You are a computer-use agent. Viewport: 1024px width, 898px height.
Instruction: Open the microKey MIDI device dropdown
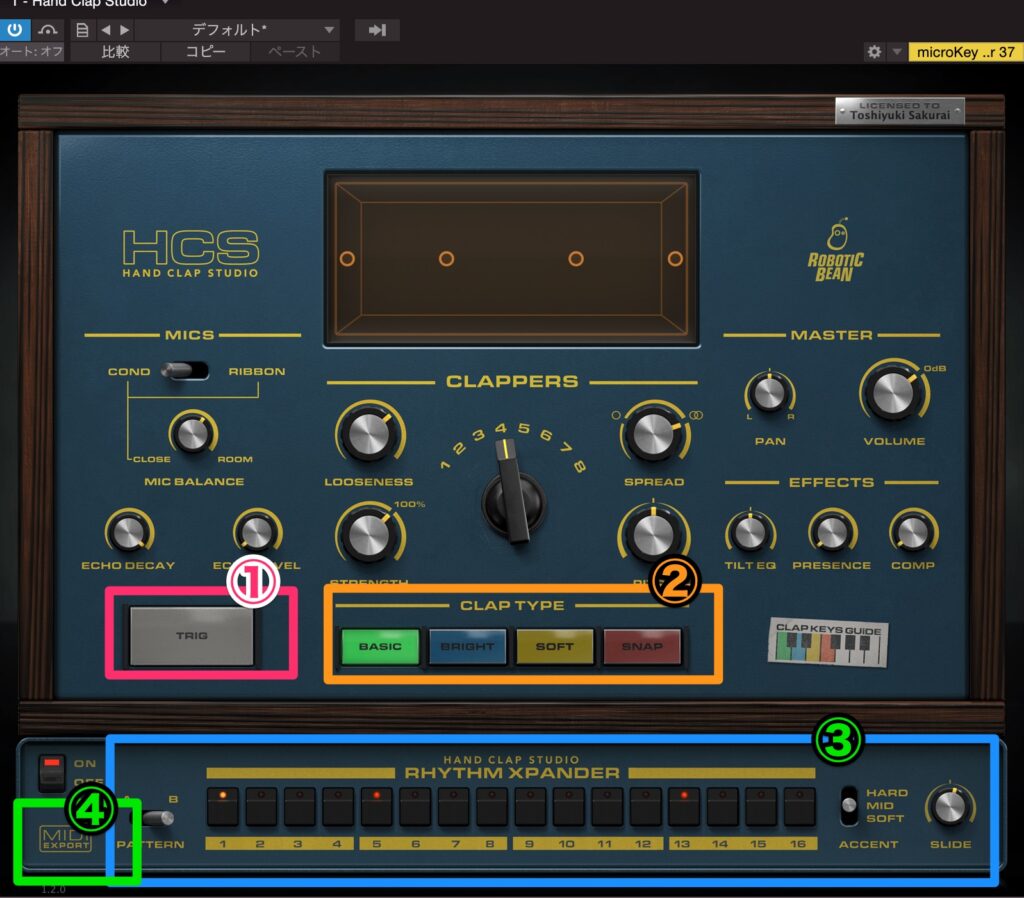pyautogui.click(x=964, y=52)
